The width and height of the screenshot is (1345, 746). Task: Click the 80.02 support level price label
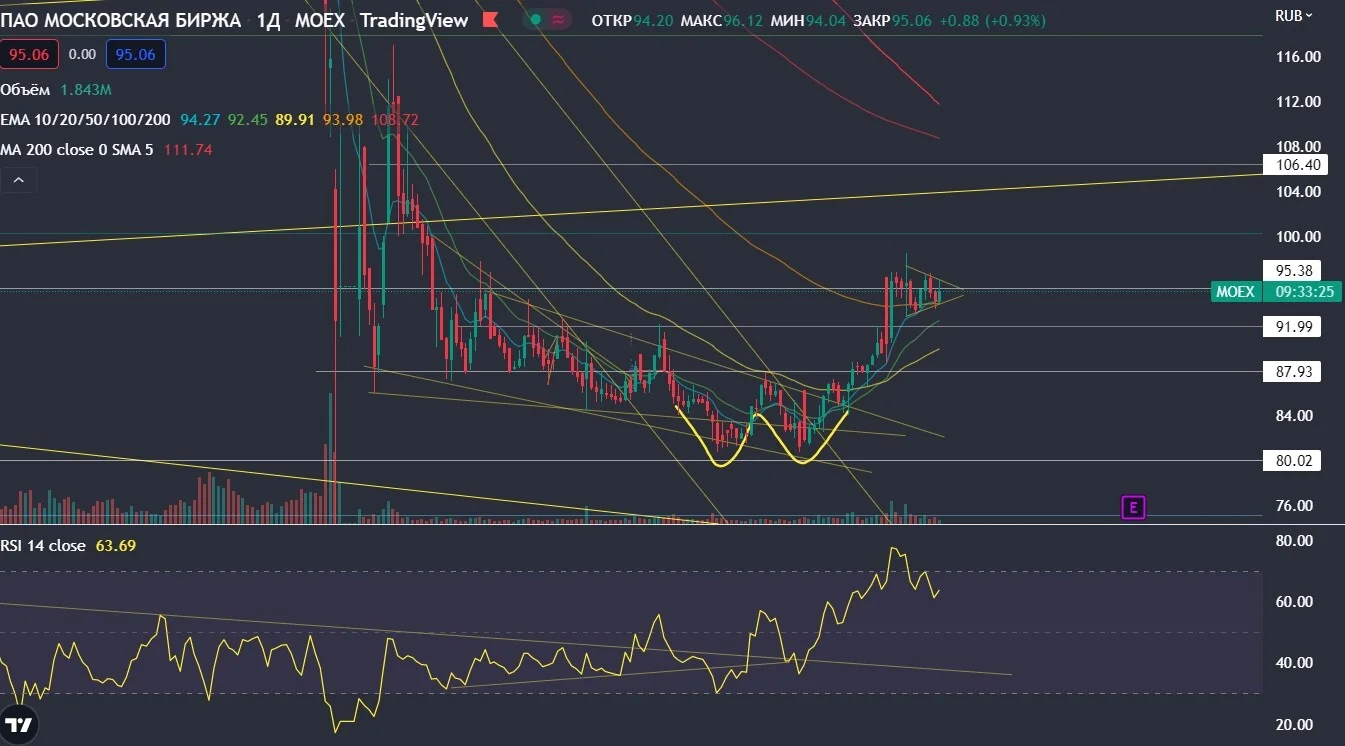coord(1292,461)
